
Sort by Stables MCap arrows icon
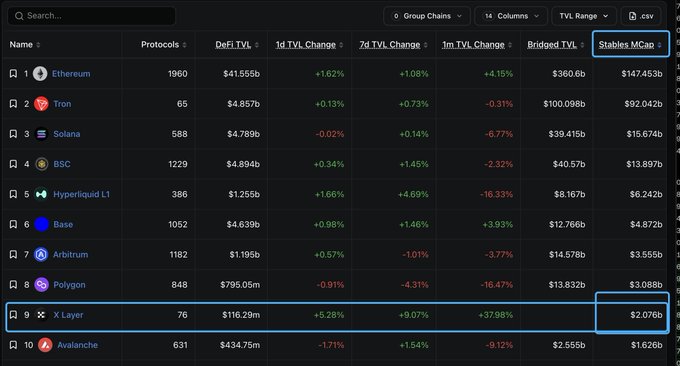[x=659, y=45]
